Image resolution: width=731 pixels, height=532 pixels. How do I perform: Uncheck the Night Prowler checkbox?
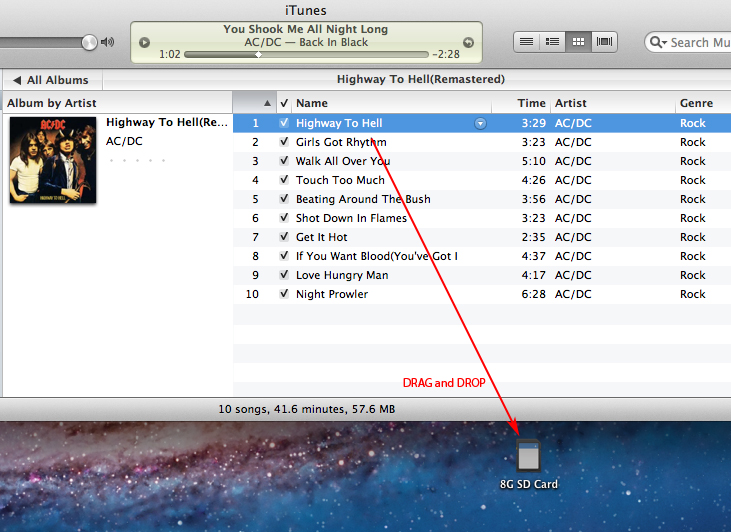coord(284,294)
